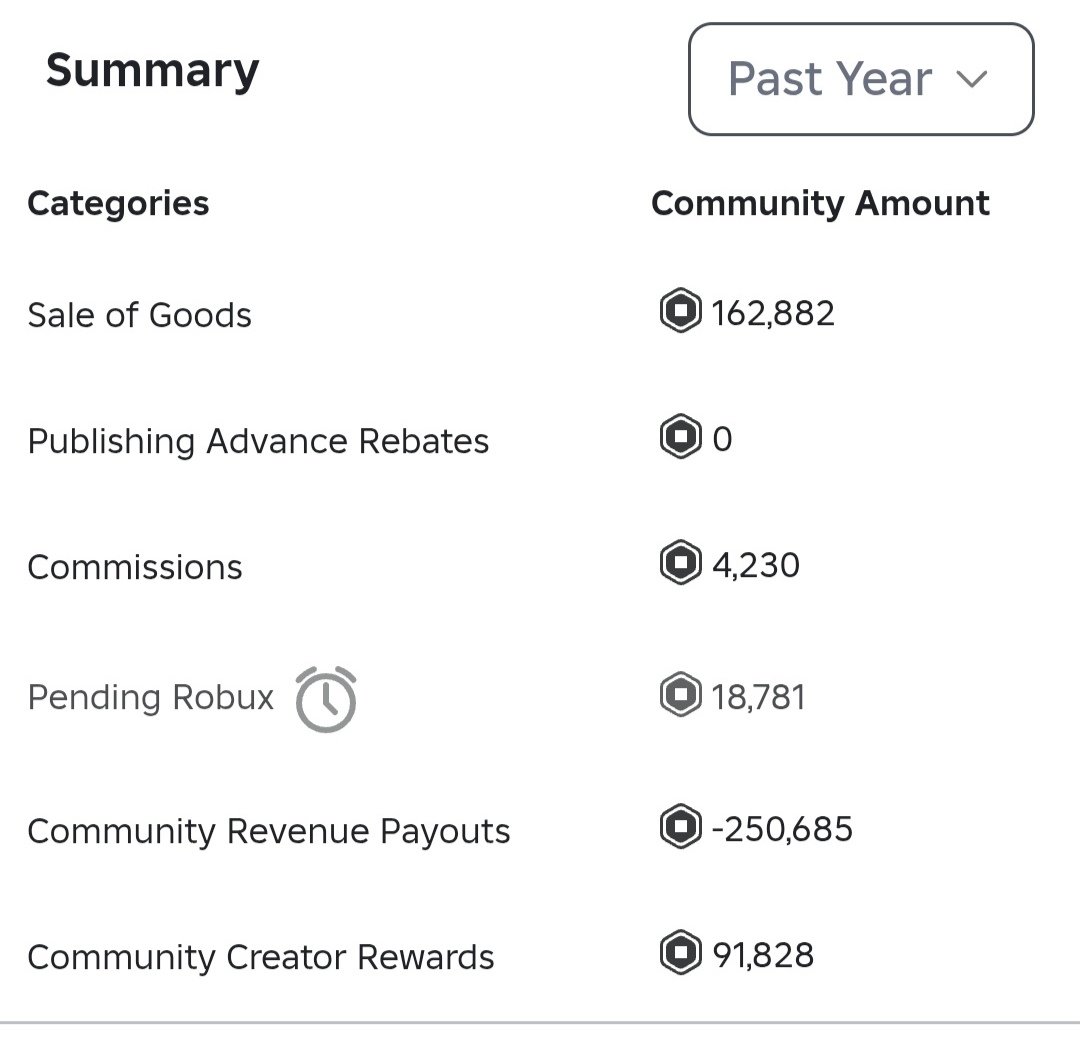1080x1040 pixels.
Task: Click the Summary heading
Action: (x=152, y=71)
